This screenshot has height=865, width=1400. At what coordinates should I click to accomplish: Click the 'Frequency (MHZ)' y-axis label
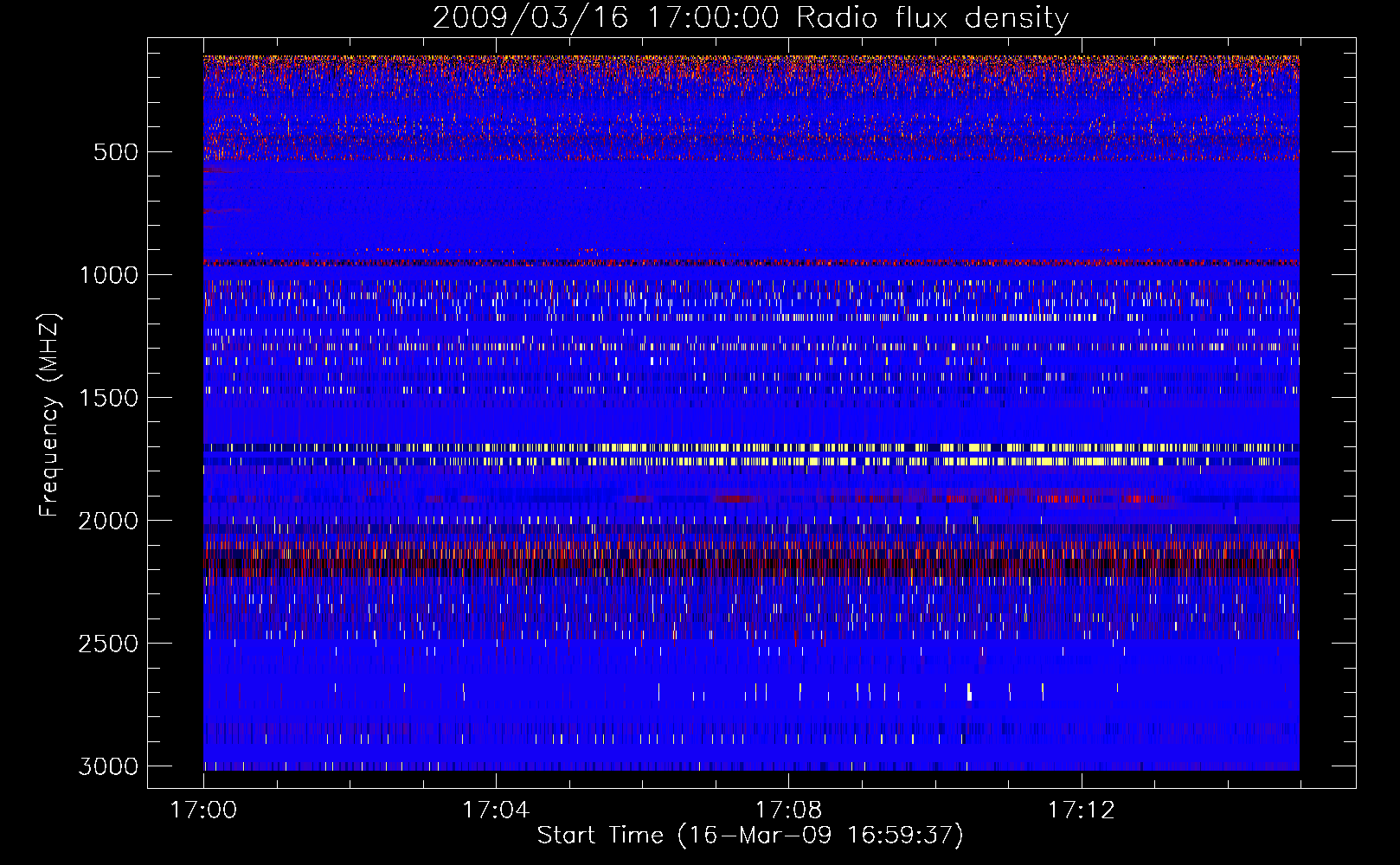coord(48,415)
